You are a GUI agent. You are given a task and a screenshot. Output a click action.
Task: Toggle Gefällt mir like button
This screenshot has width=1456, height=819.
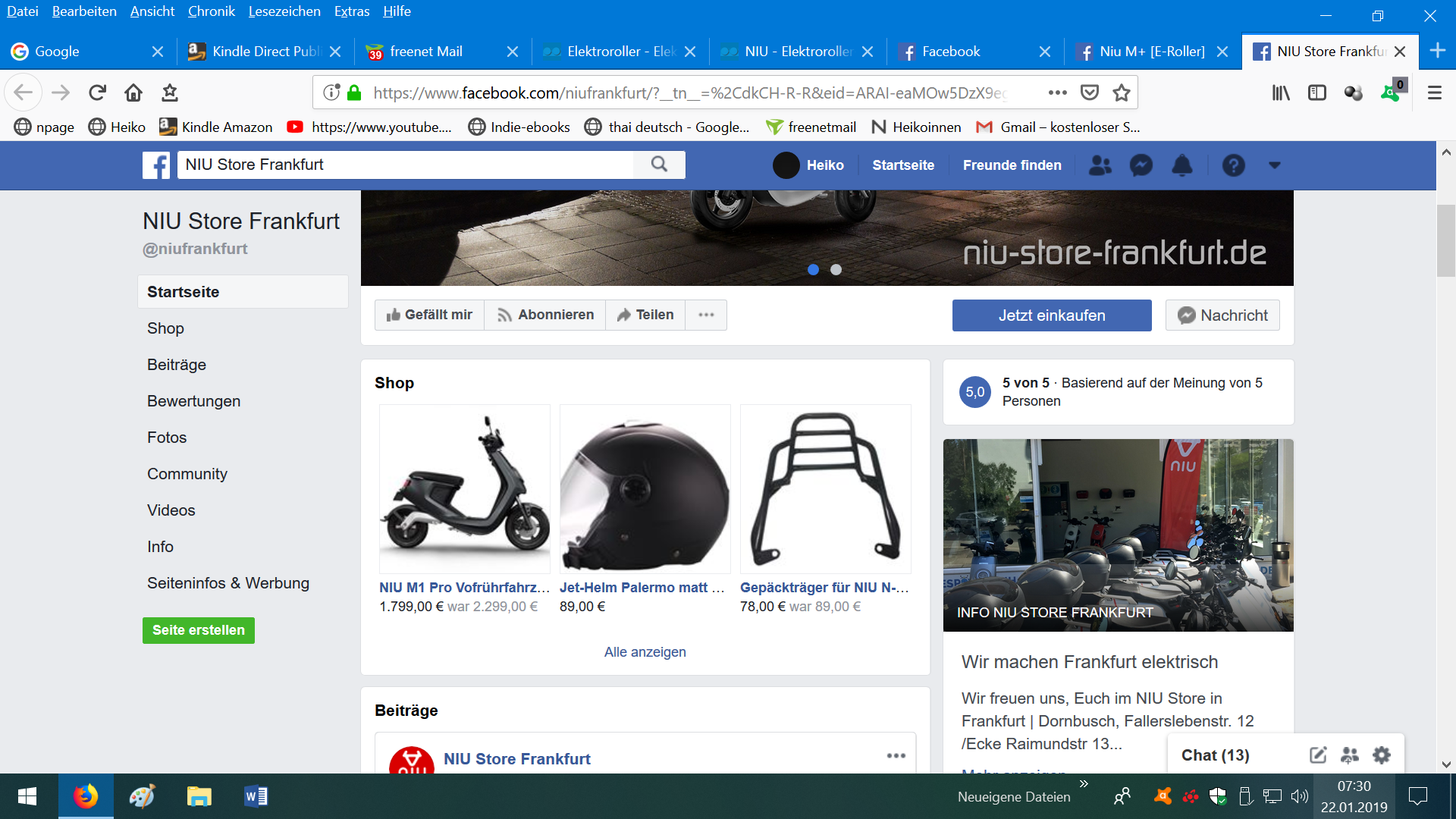click(429, 315)
